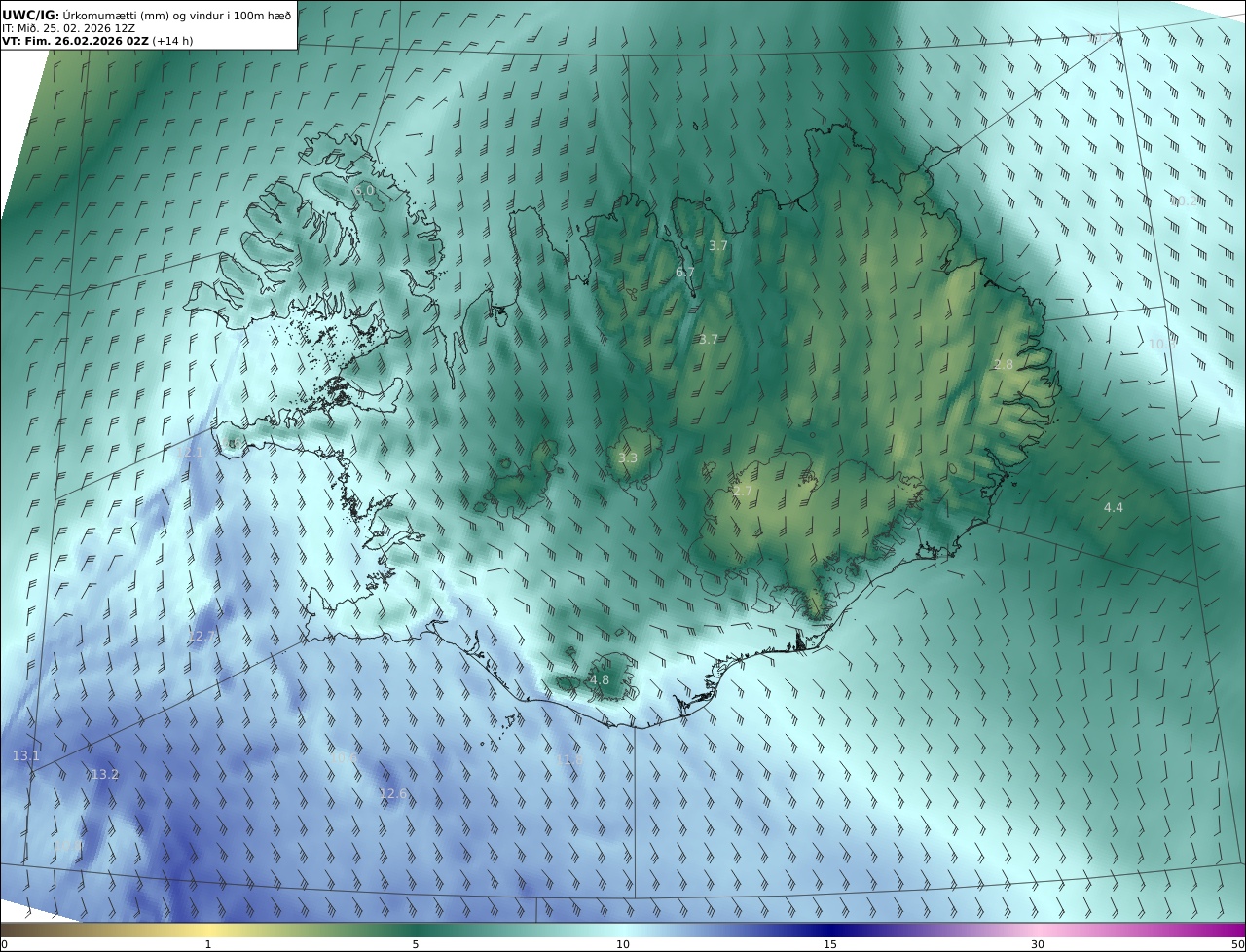Screen dimensions: 1246x952
Task: Click the 1 tick on the colorbar
Action: (x=208, y=944)
